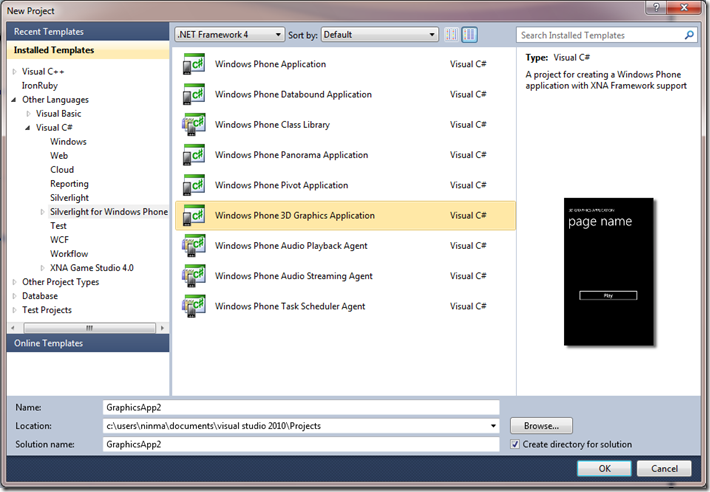Screen dimensions: 710x492
Task: Open the Installed Templates section
Action: [x=88, y=50]
